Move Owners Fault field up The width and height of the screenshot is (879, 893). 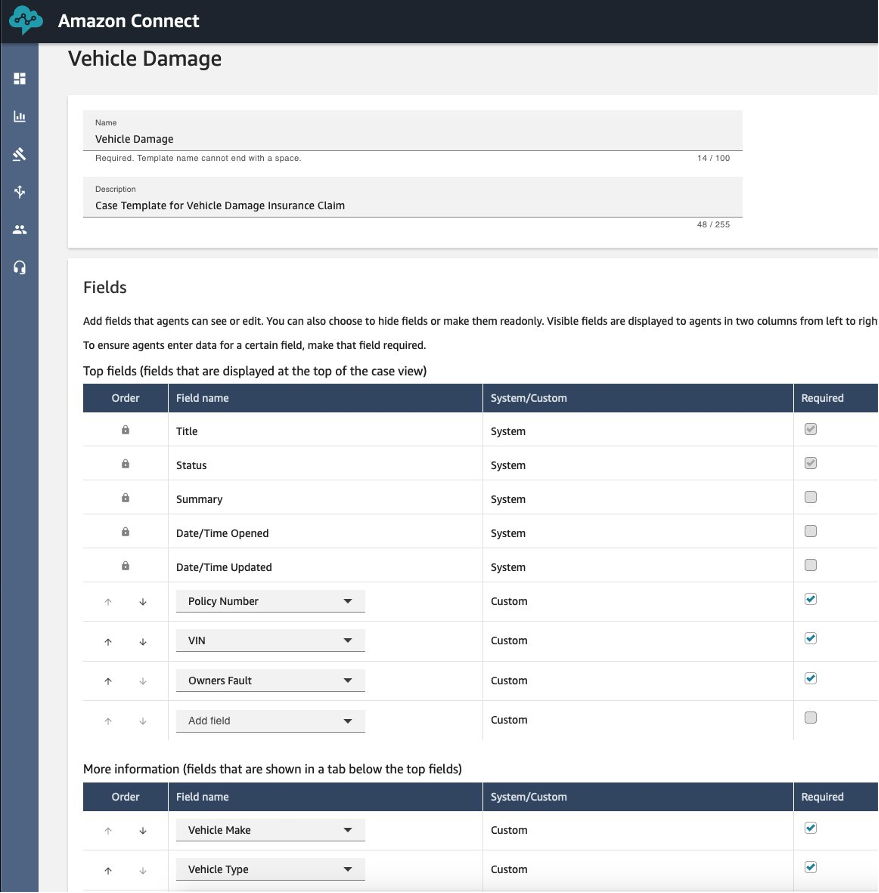[x=108, y=681]
